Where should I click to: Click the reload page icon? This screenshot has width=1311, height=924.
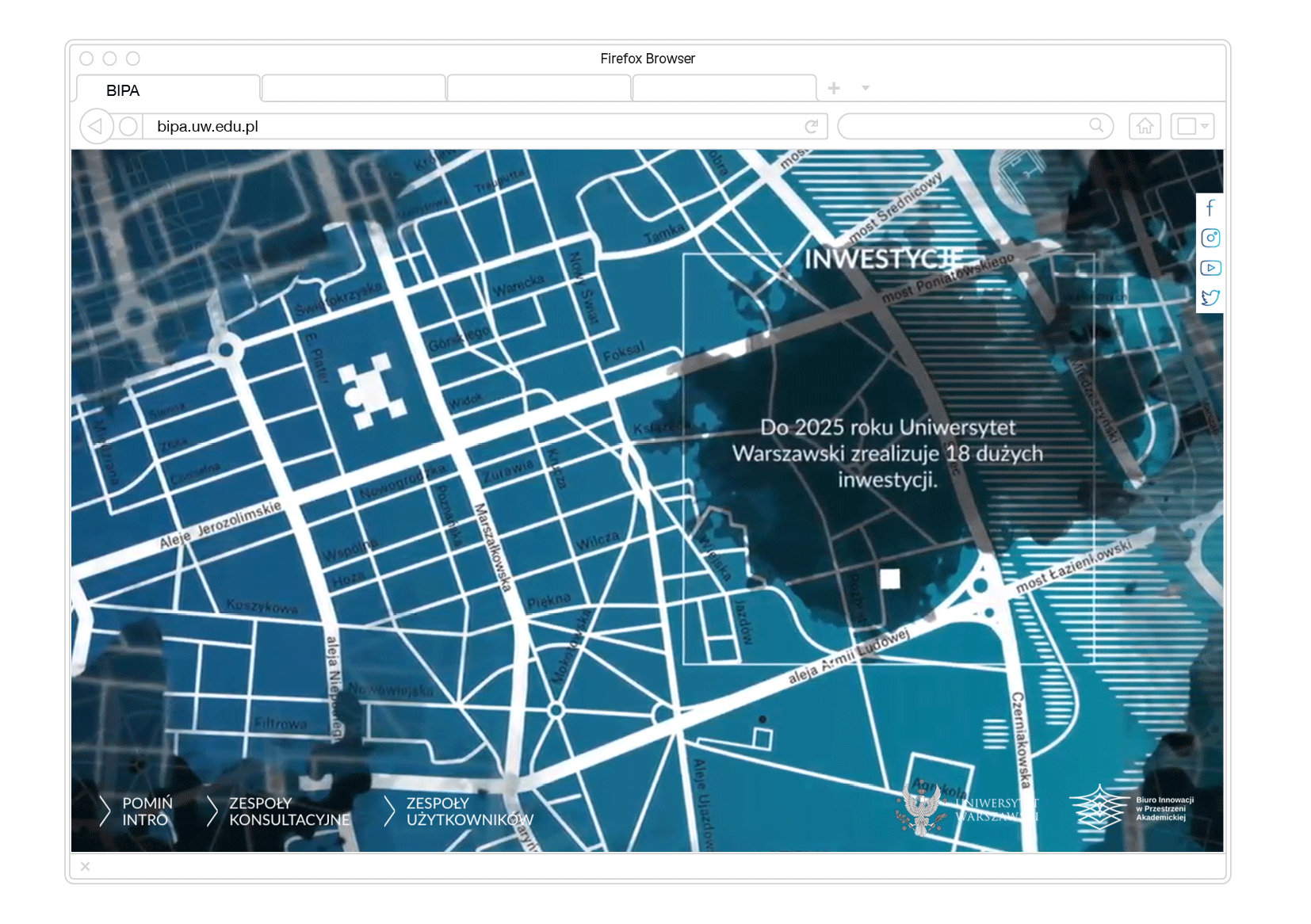[811, 126]
